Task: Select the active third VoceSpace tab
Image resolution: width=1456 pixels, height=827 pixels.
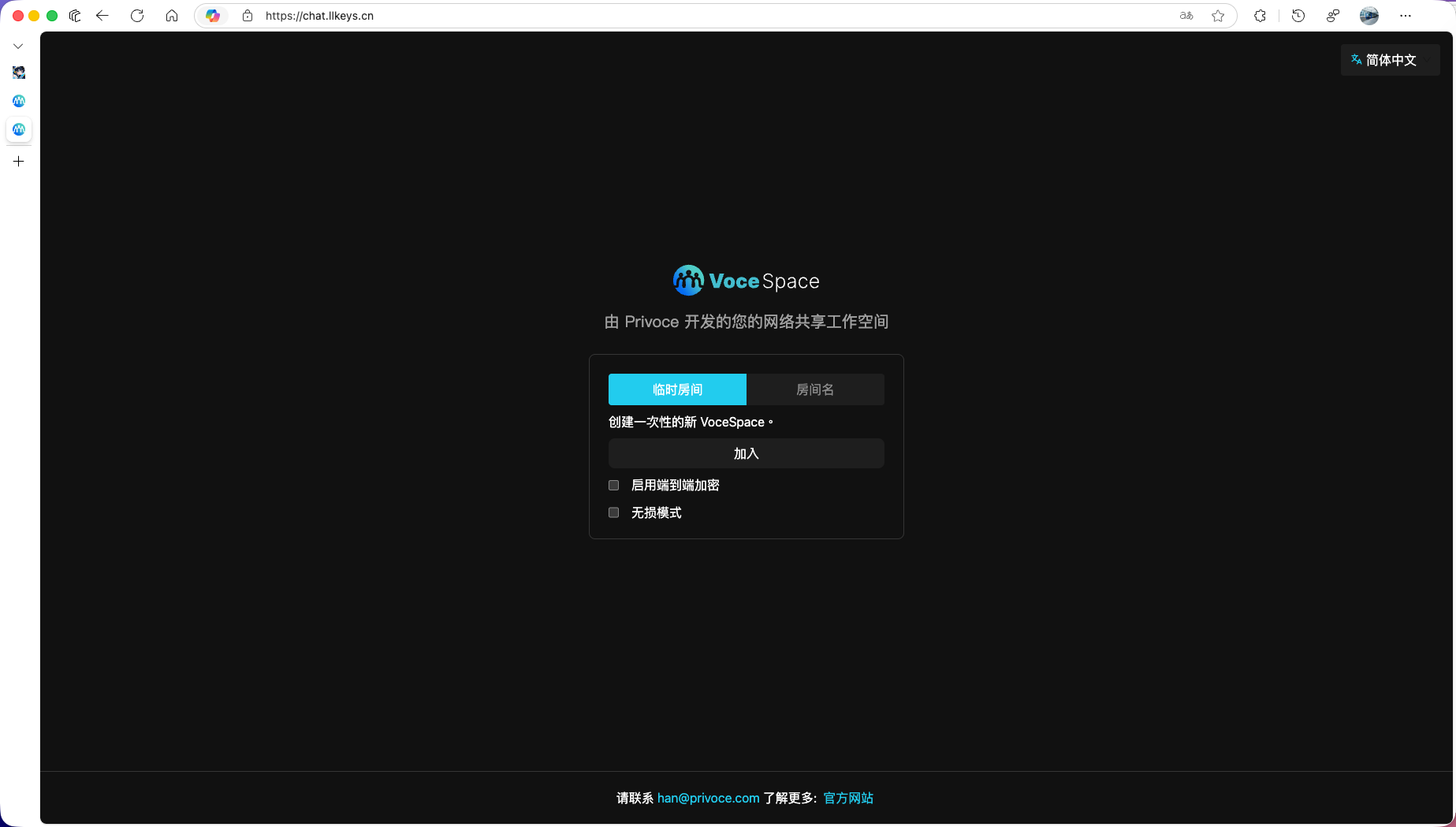Action: tap(19, 129)
